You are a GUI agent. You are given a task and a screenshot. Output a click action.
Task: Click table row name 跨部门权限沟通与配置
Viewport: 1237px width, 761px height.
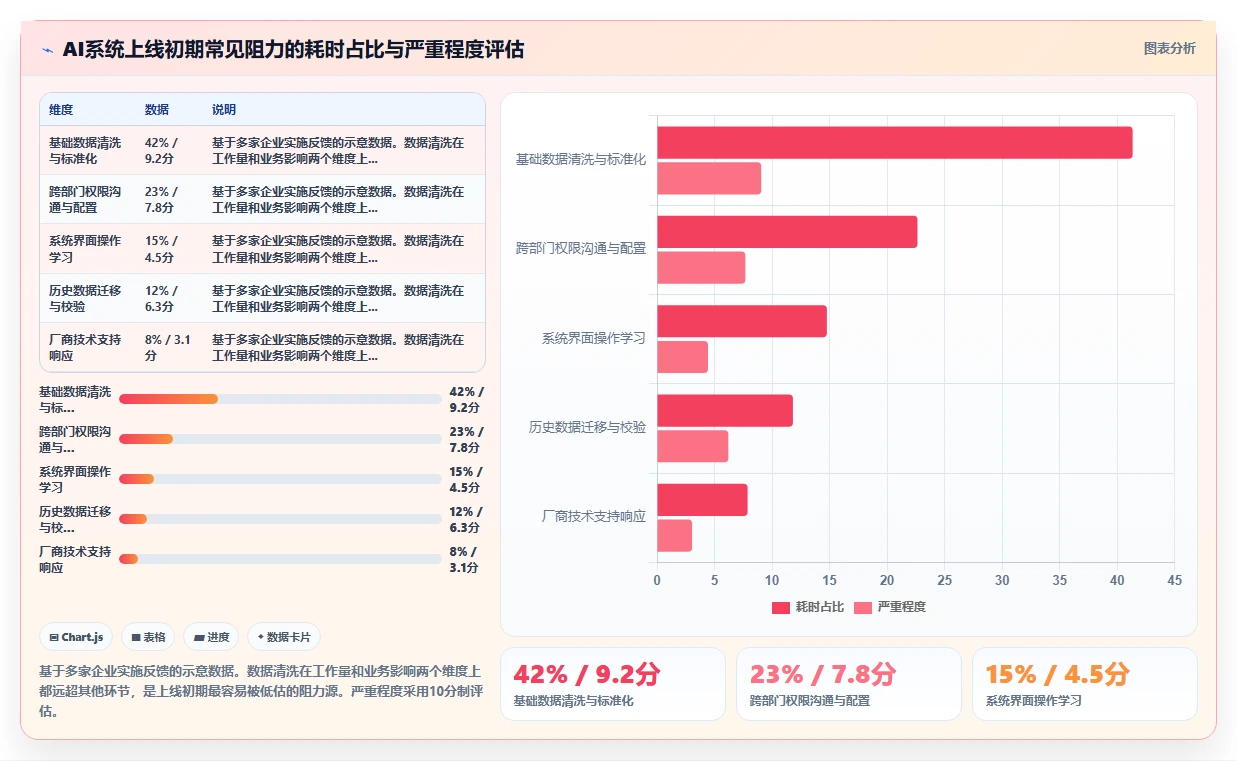click(x=85, y=199)
